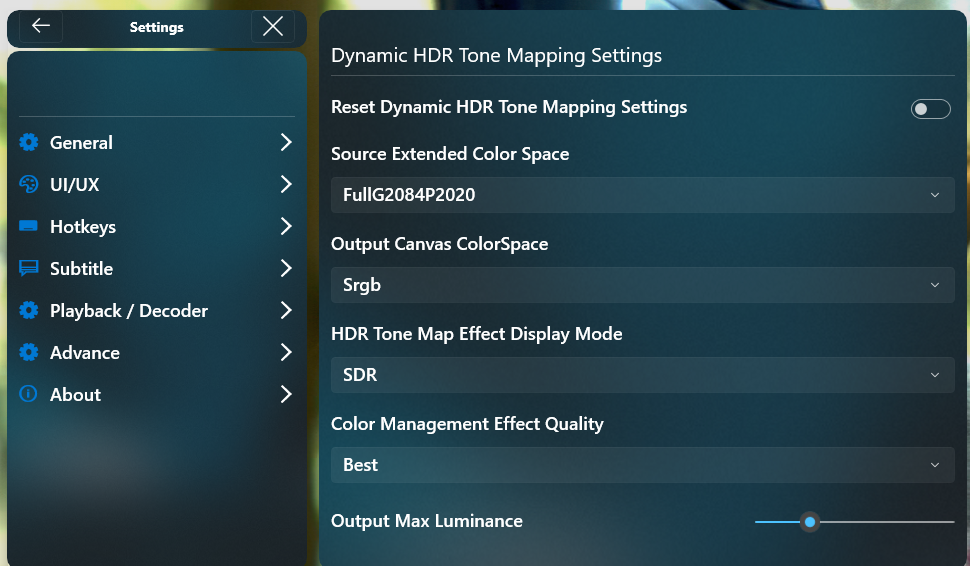Click the General gear icon
Viewport: 970px width, 566px height.
[x=28, y=142]
